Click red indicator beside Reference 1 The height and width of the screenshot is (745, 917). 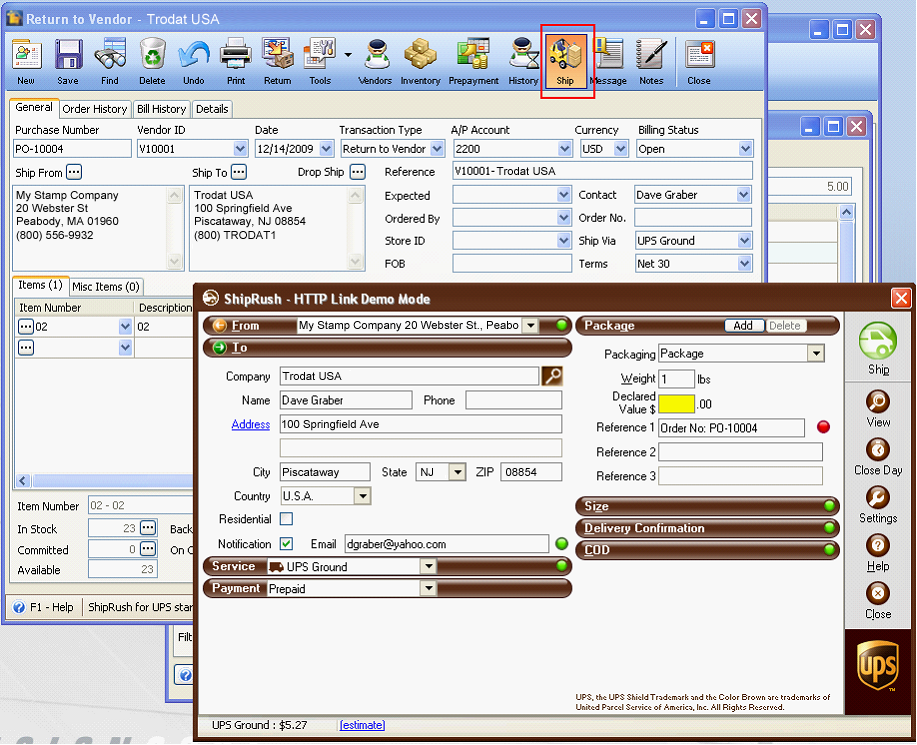pyautogui.click(x=823, y=427)
